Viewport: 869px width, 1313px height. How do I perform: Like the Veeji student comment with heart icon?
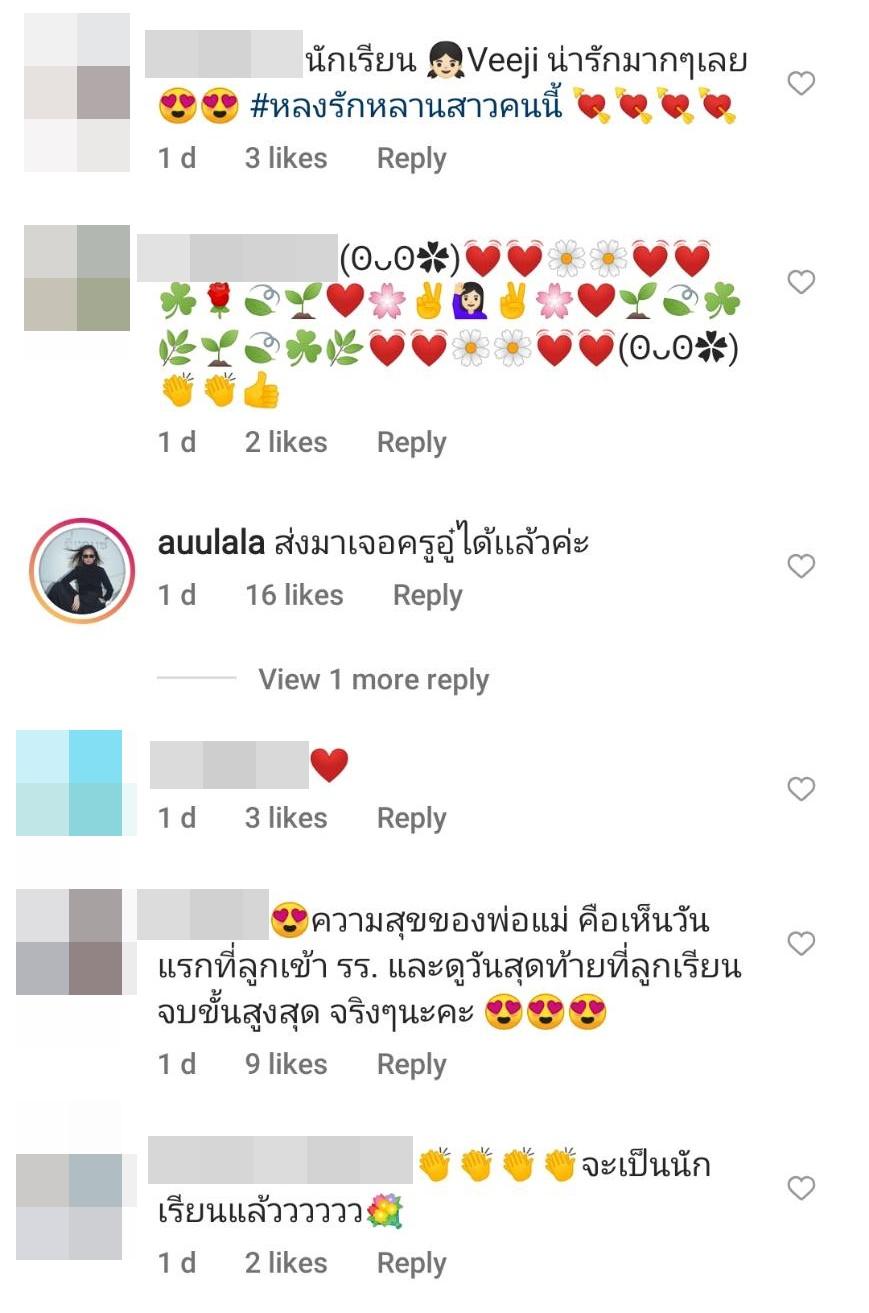click(x=801, y=84)
